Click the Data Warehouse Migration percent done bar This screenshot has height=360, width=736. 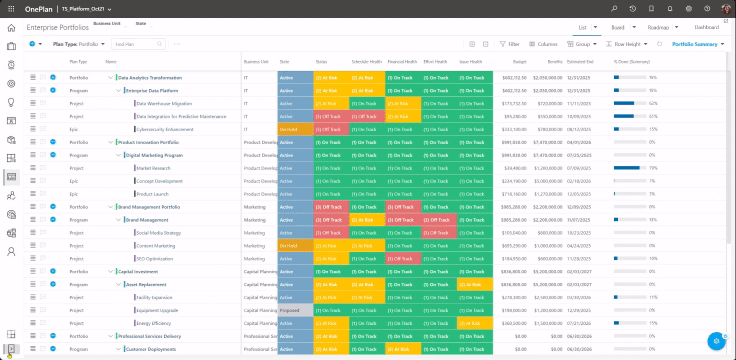pyautogui.click(x=630, y=103)
